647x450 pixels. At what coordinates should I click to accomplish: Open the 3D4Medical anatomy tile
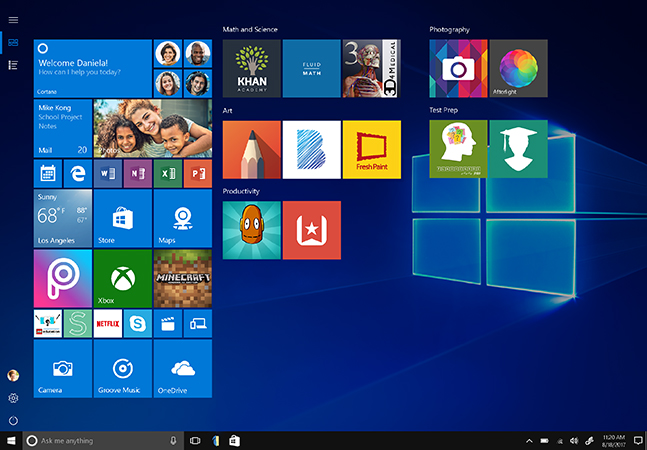click(371, 68)
